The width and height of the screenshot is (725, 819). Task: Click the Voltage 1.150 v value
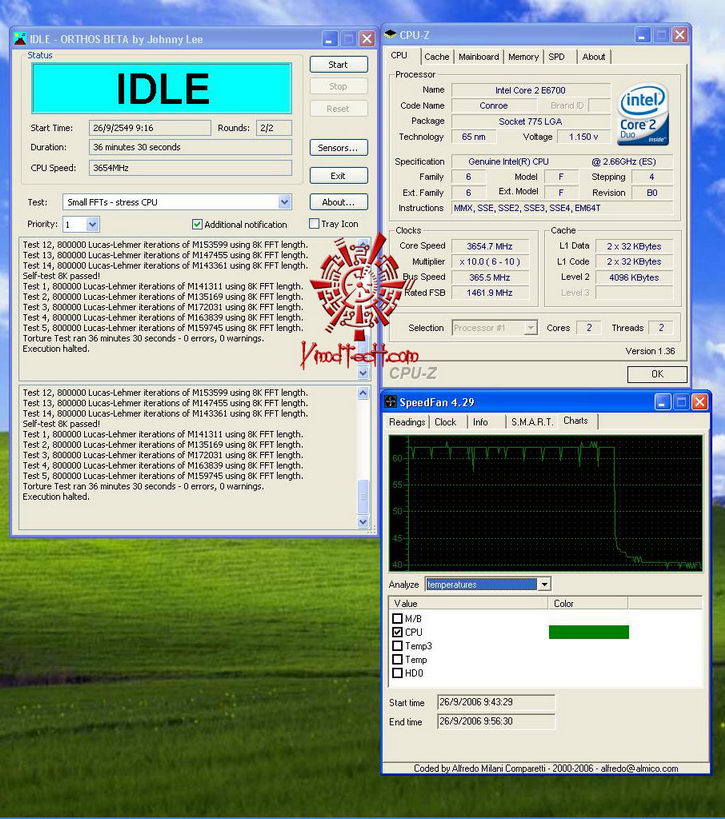point(583,137)
